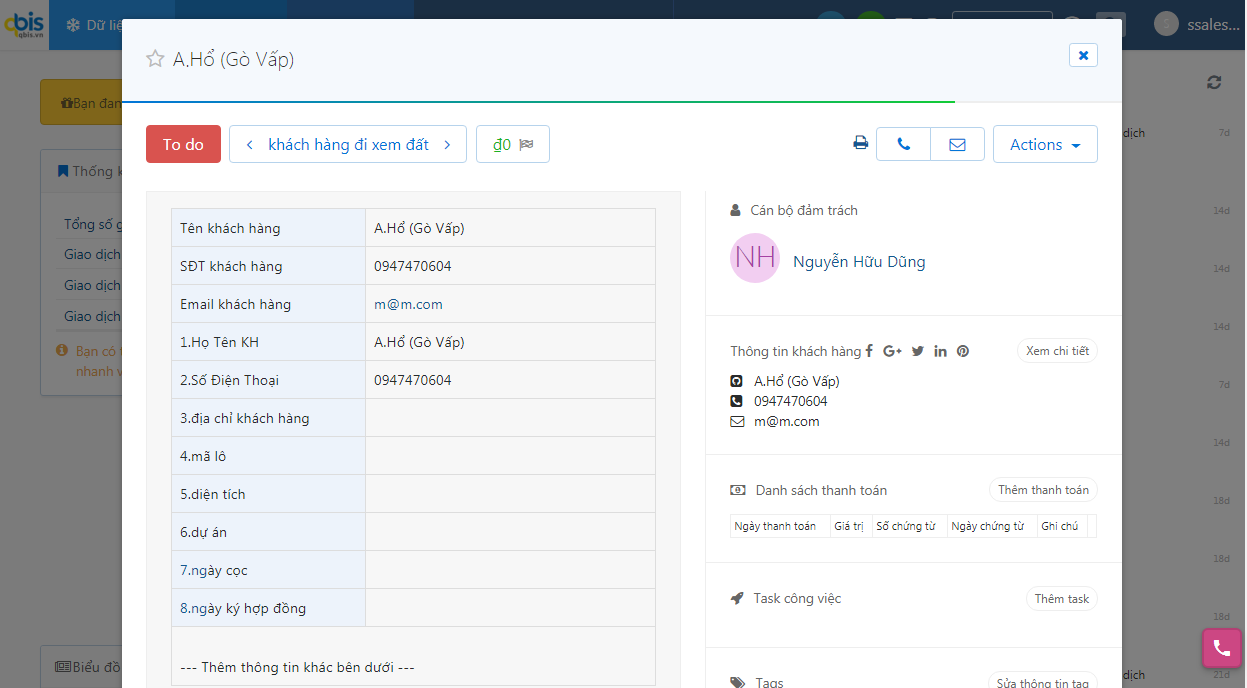Click the NH avatar of Nguyễn Hữu Dũng

755,258
